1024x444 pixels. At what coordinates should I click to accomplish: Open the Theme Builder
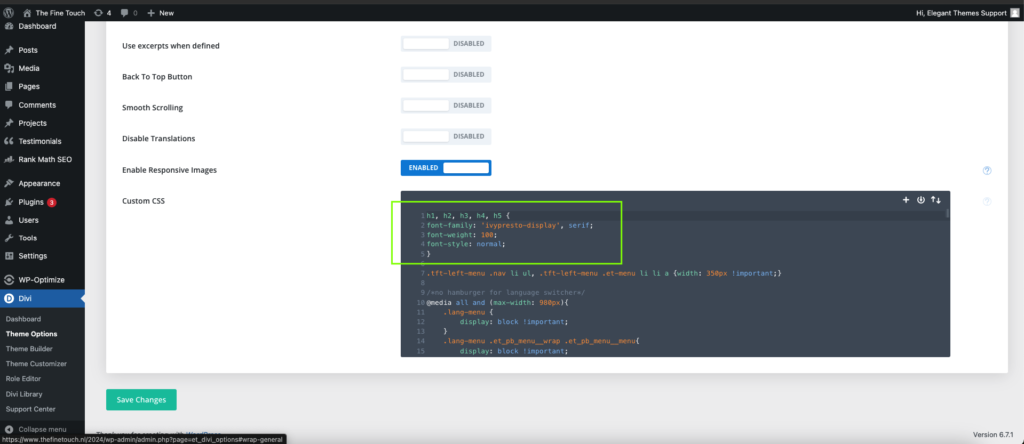point(29,349)
